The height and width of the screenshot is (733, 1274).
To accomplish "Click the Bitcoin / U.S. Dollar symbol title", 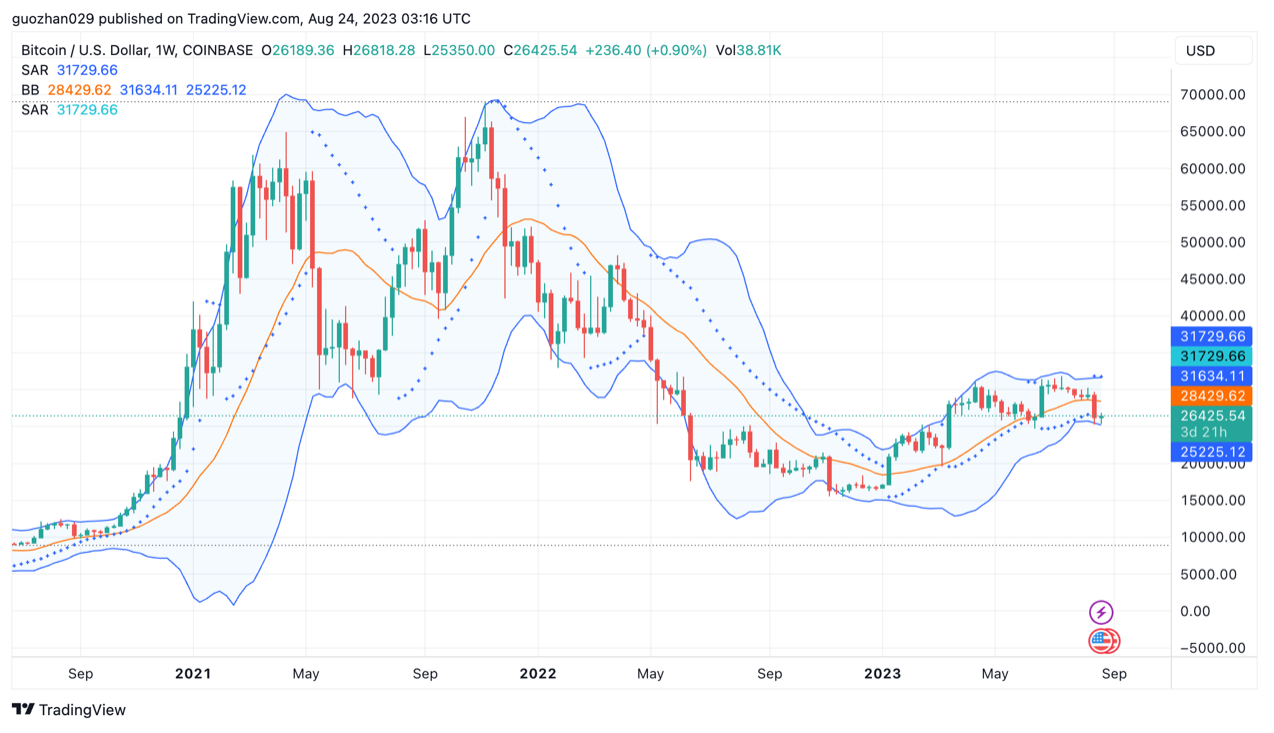I will [x=85, y=50].
